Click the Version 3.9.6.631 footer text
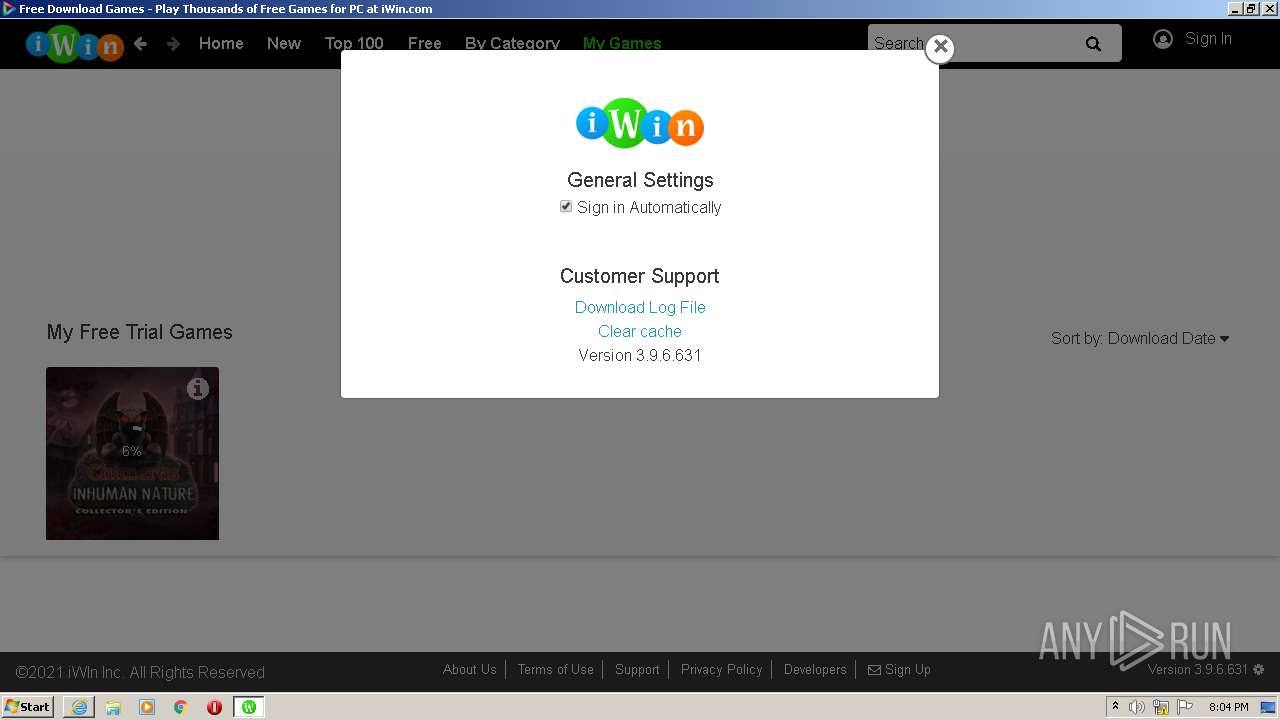 coord(1198,669)
